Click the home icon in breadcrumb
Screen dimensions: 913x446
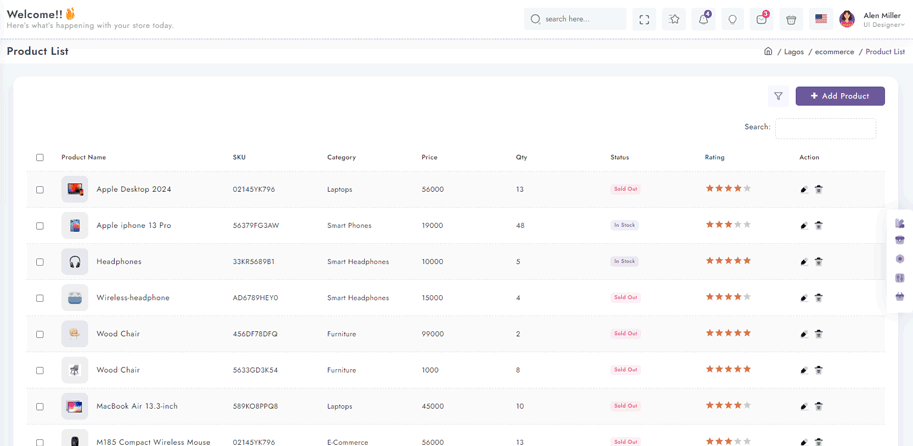pos(768,51)
